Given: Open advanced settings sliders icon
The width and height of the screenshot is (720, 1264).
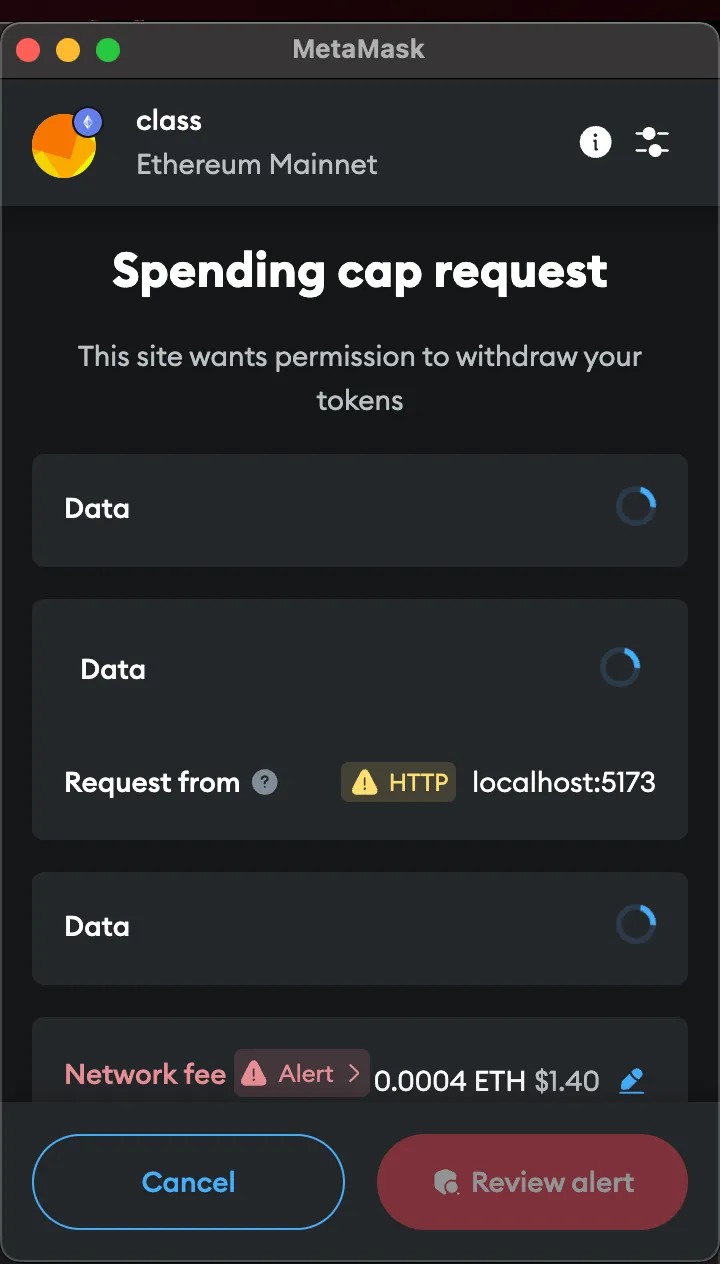Looking at the screenshot, I should pos(652,142).
